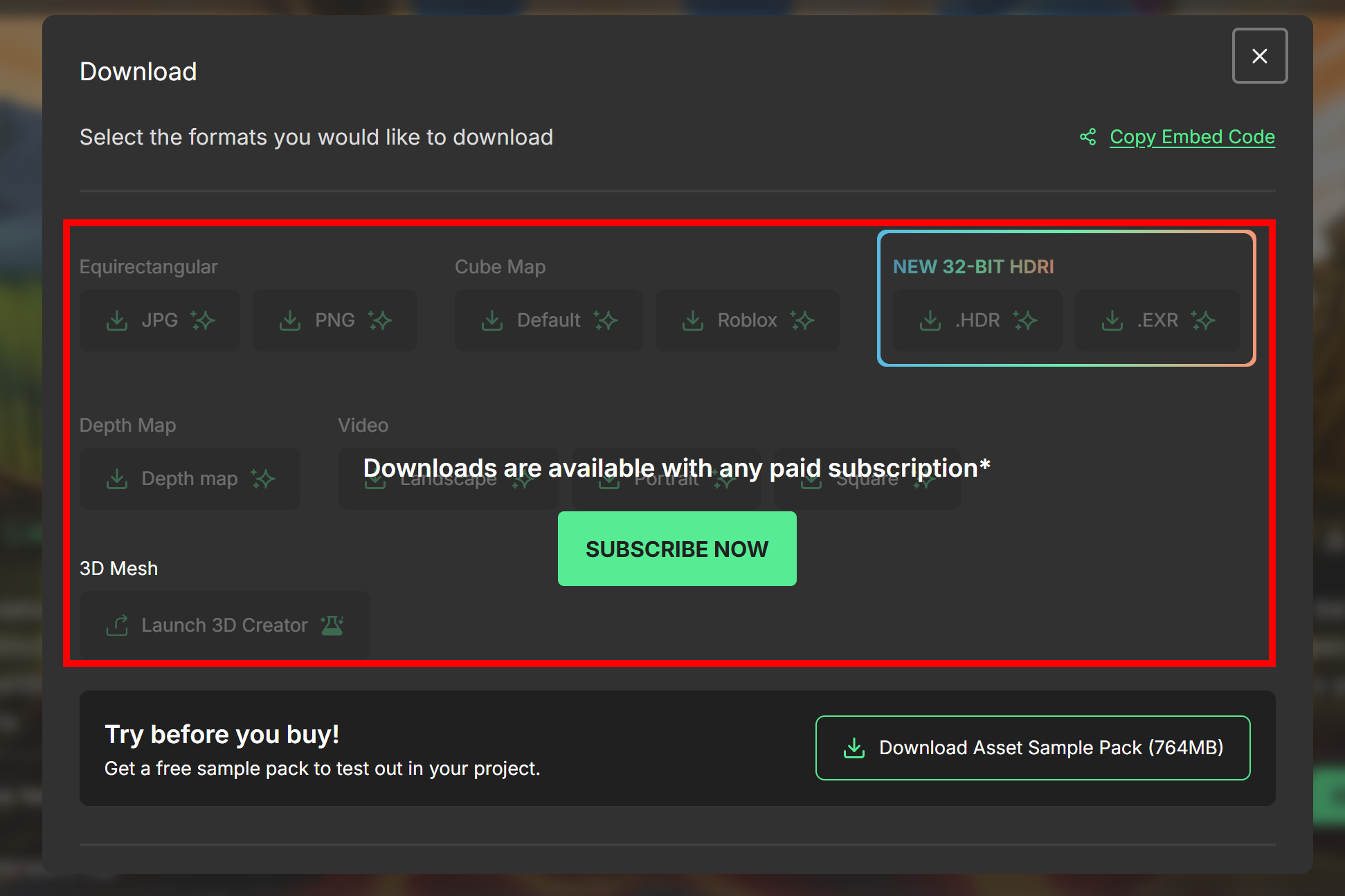Select the PNG equirectangular format

pos(335,320)
